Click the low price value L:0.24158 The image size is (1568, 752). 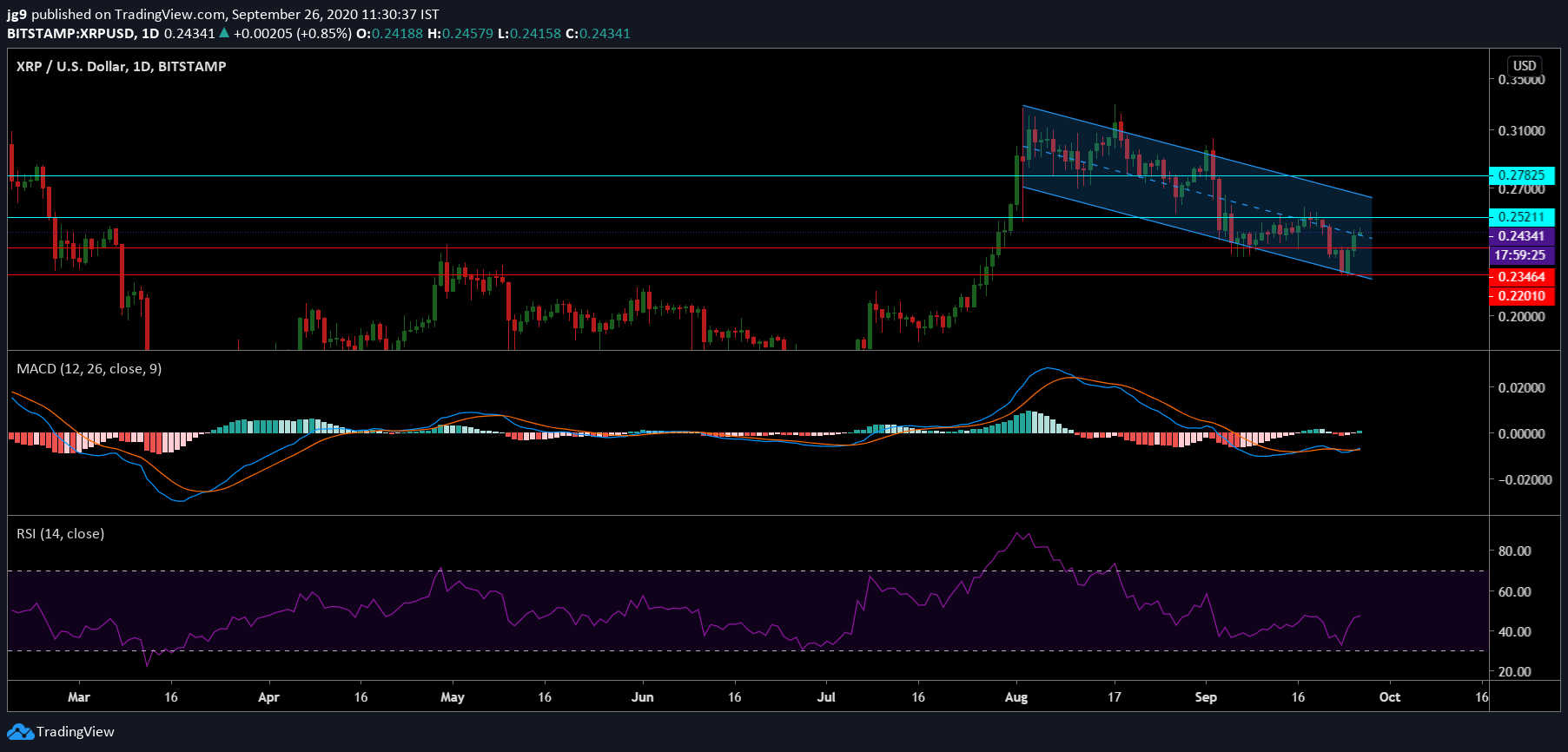pyautogui.click(x=530, y=34)
